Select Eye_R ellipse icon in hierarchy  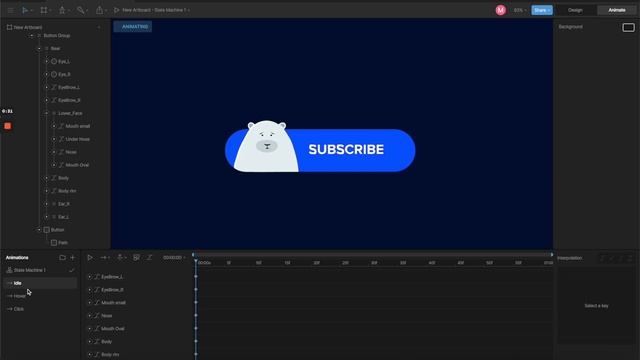54,74
